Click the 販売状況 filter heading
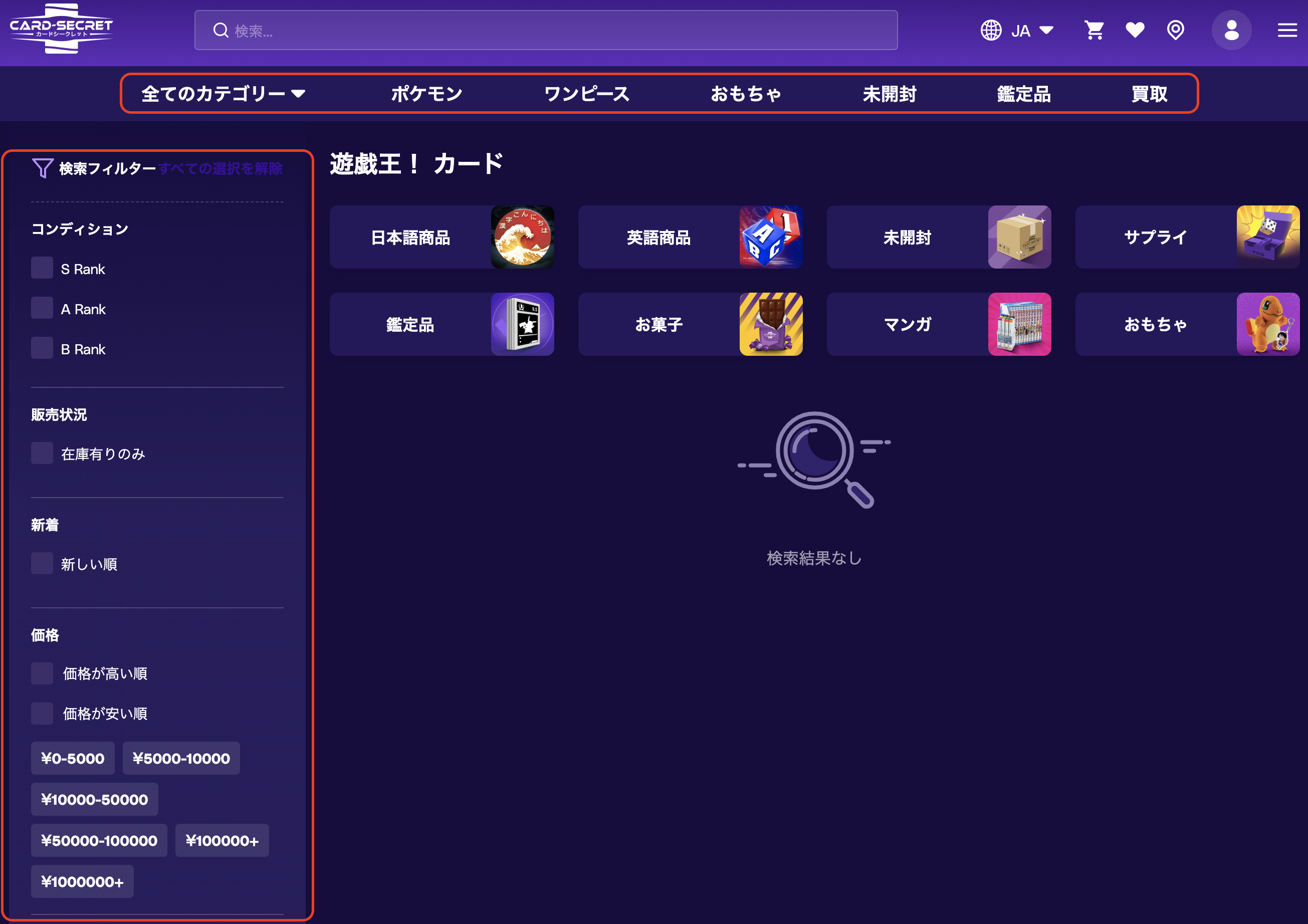The height and width of the screenshot is (924, 1308). tap(59, 415)
